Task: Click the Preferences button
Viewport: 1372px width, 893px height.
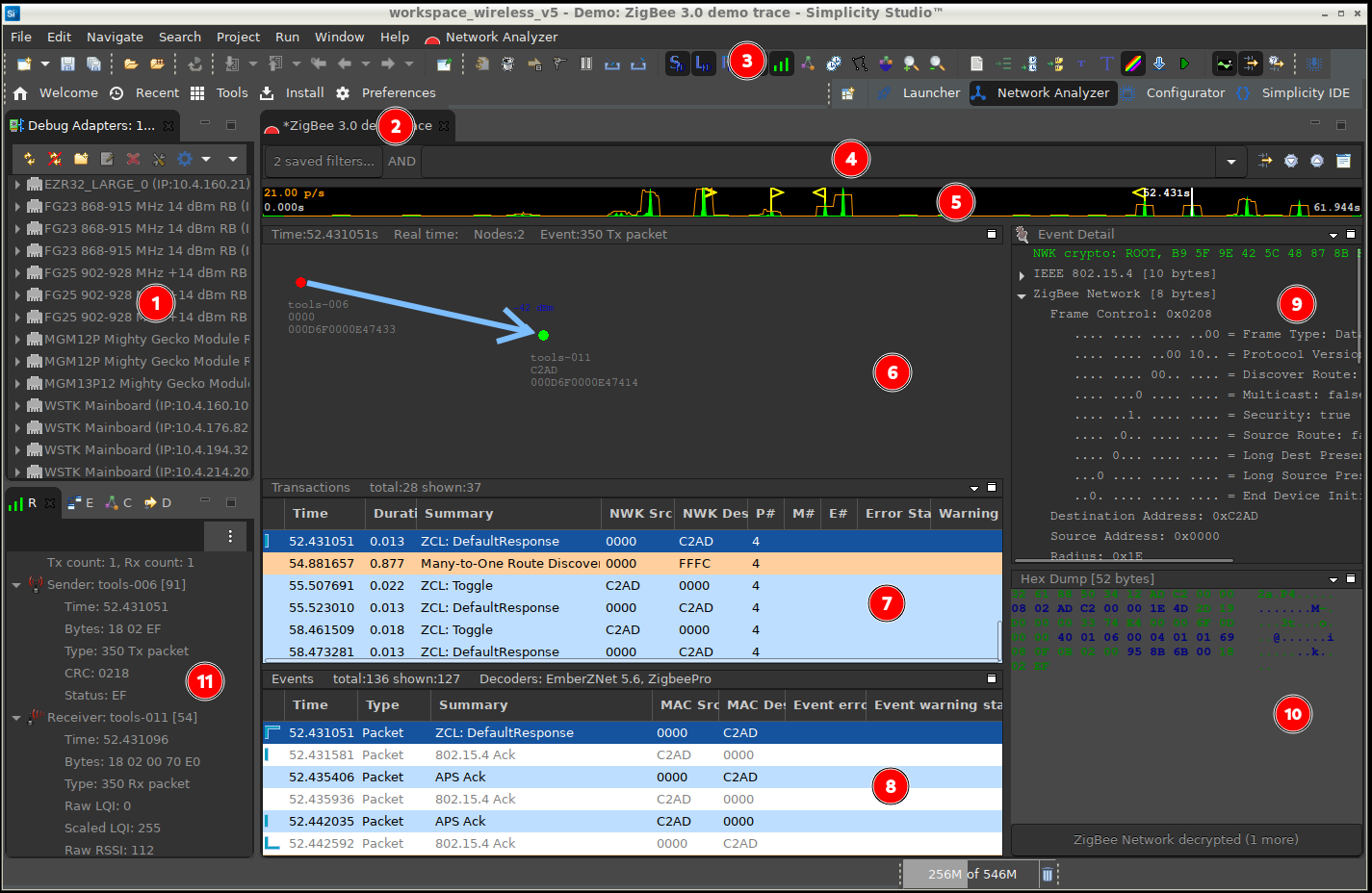Action: pyautogui.click(x=386, y=93)
